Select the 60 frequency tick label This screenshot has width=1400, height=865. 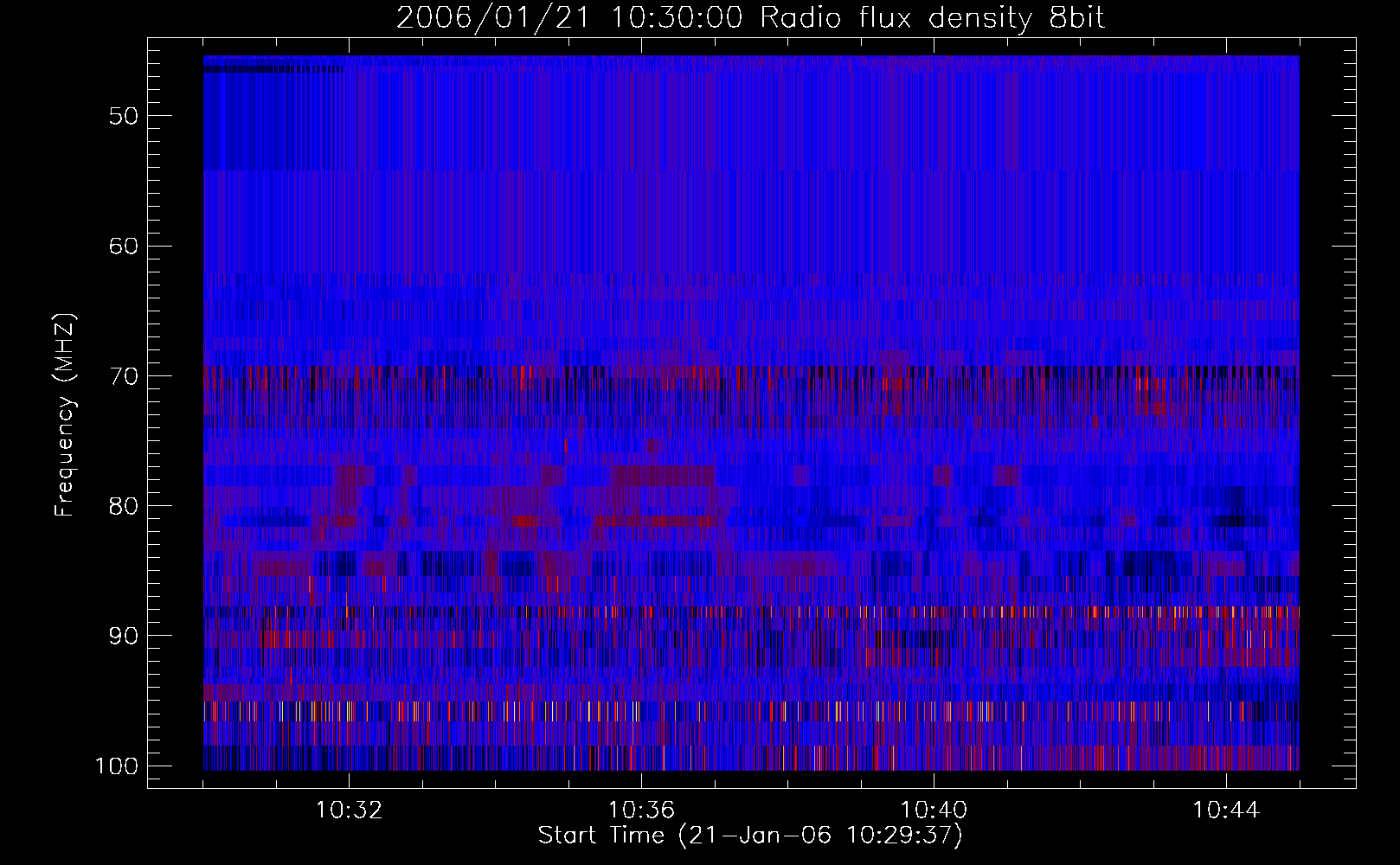(123, 246)
